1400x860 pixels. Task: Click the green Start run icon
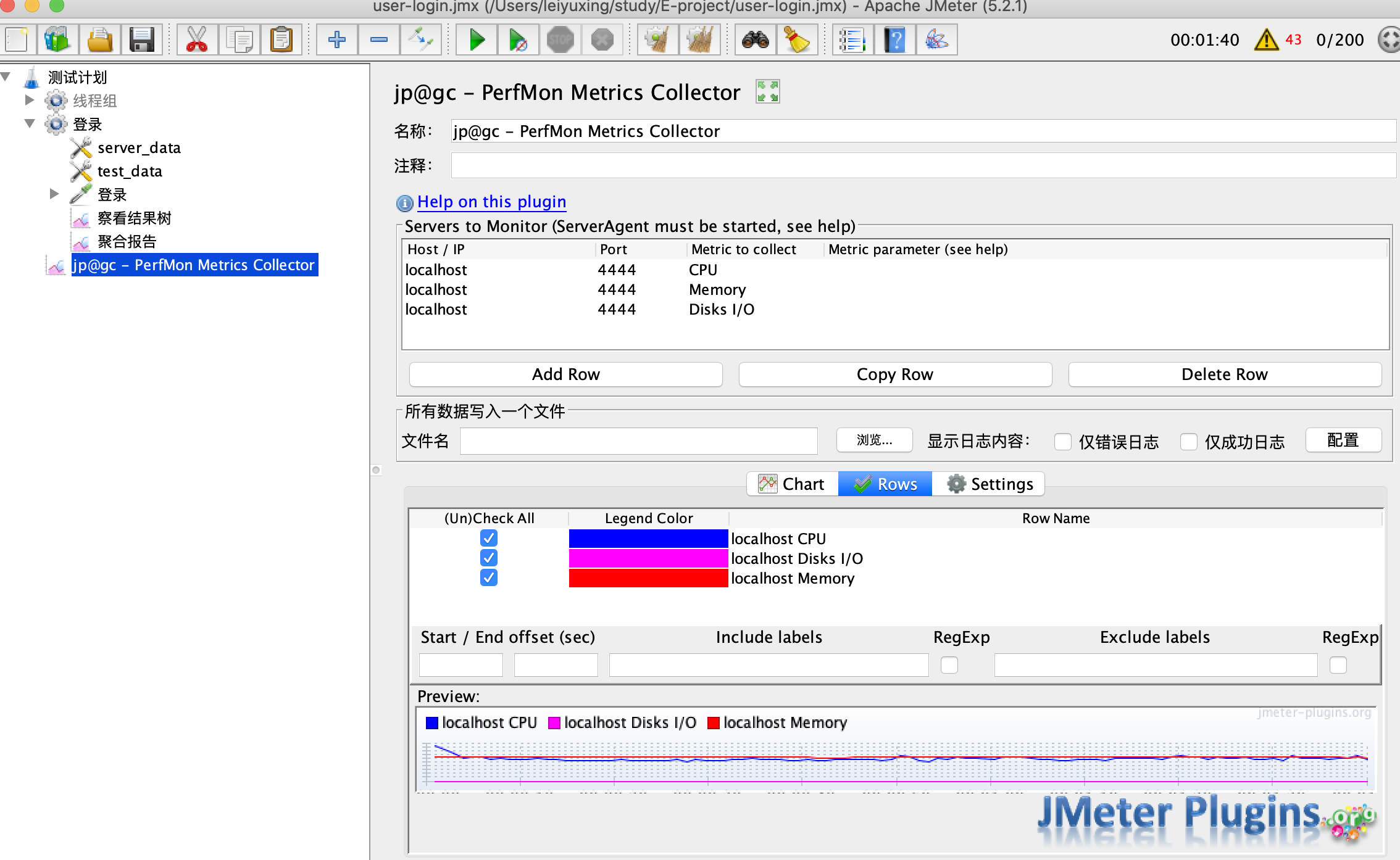[x=476, y=40]
